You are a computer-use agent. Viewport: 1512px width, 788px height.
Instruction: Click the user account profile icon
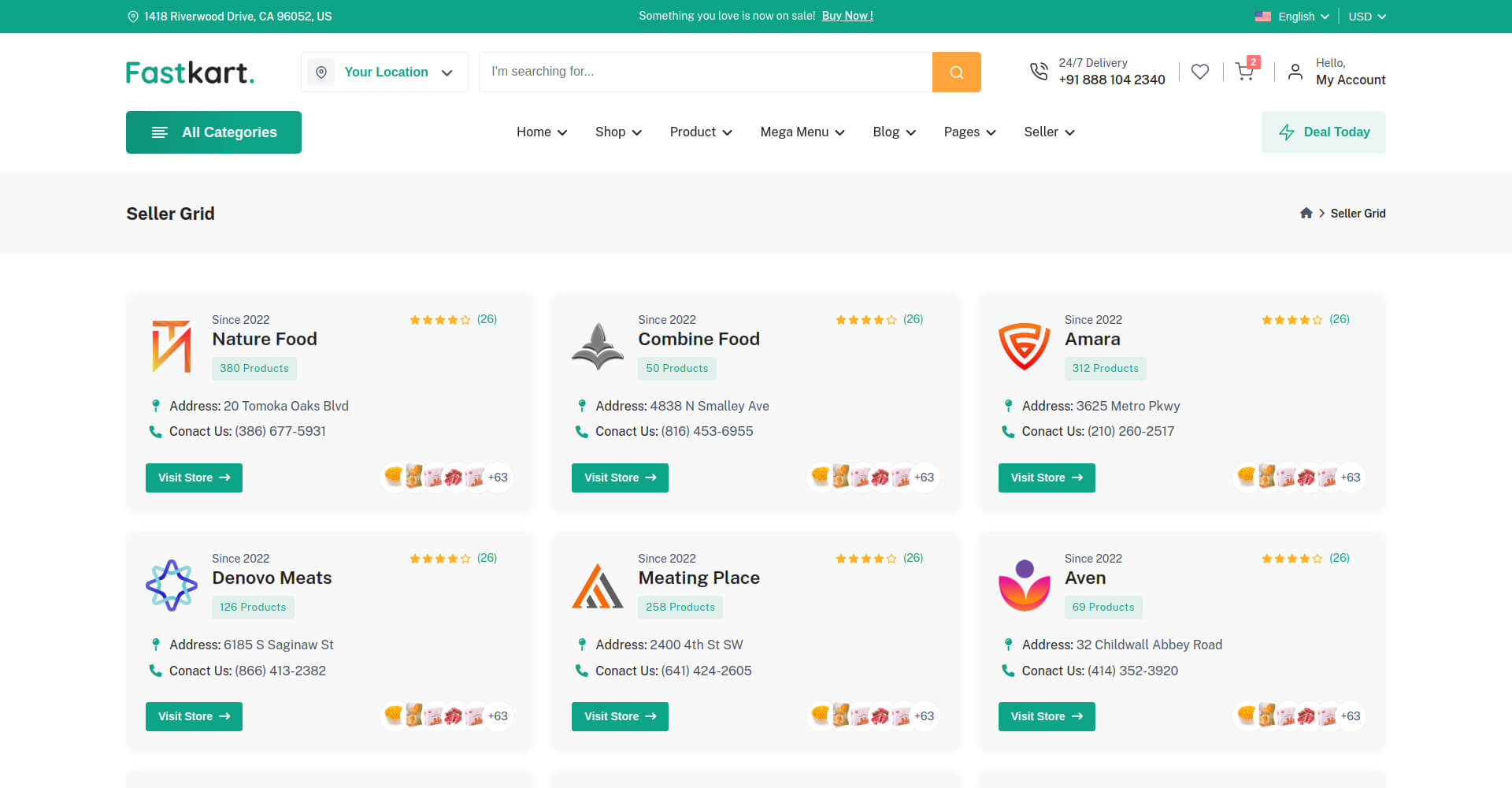click(x=1295, y=72)
